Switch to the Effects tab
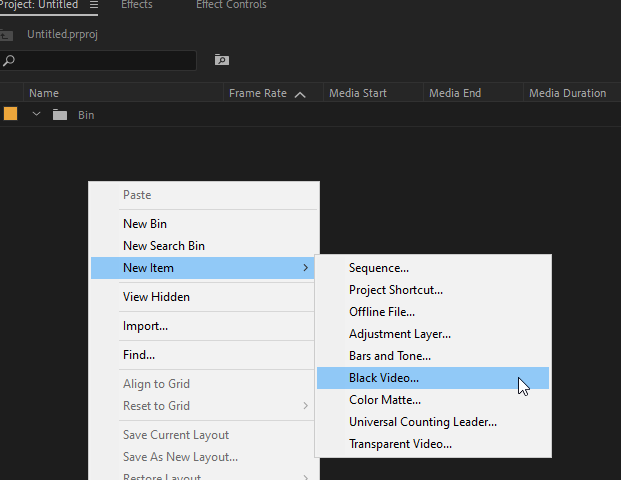The width and height of the screenshot is (621, 480). (x=136, y=5)
